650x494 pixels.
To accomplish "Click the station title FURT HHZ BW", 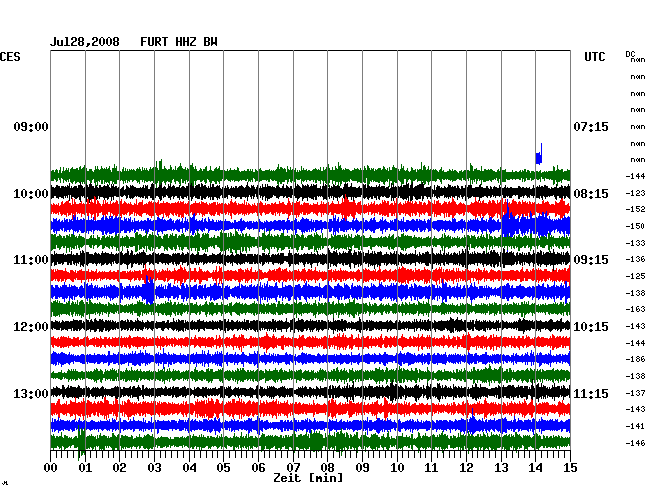I will point(179,42).
